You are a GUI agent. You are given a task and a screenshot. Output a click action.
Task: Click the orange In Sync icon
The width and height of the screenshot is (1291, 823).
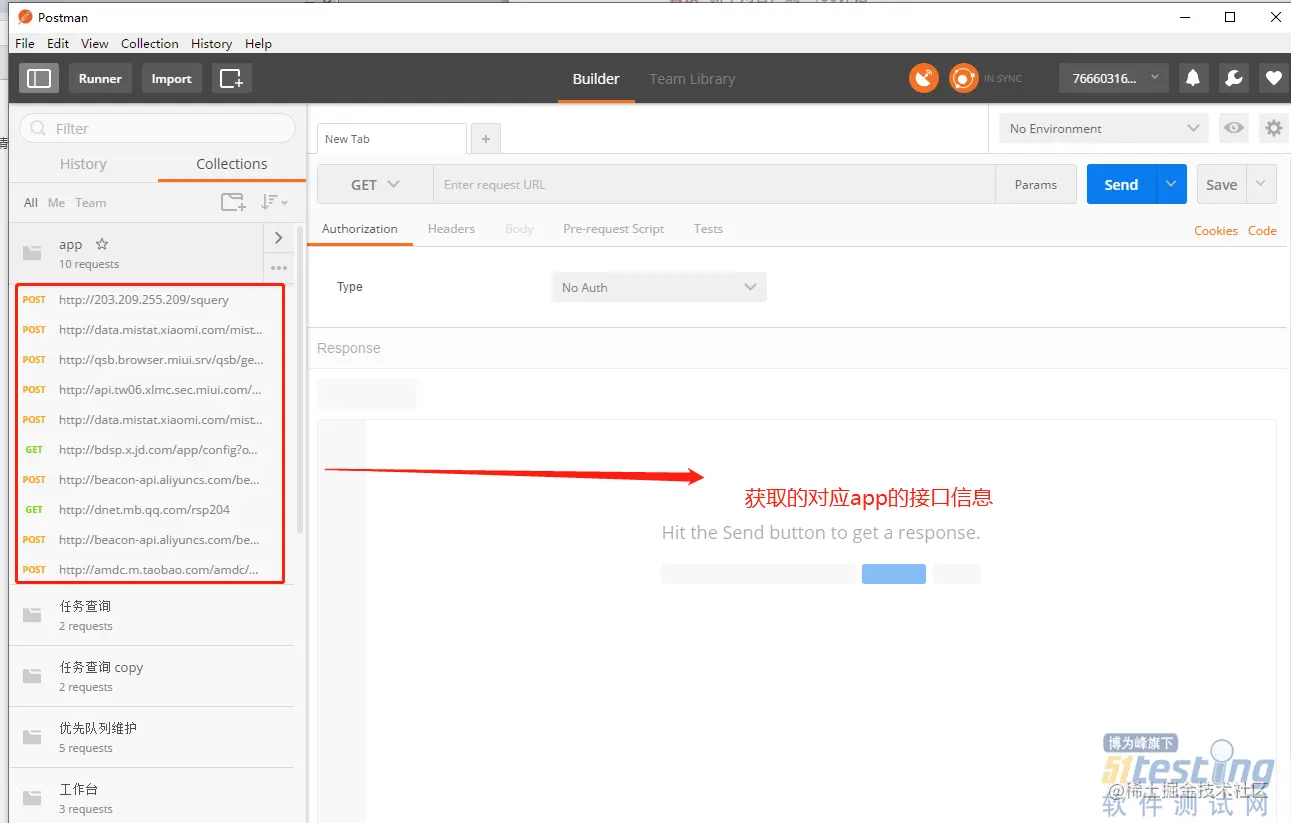pos(963,78)
